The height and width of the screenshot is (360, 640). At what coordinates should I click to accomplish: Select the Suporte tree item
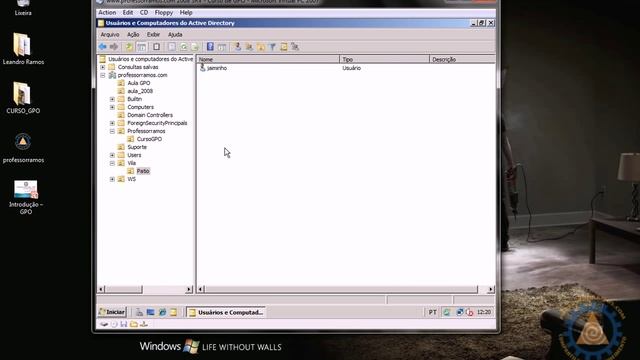(x=137, y=147)
